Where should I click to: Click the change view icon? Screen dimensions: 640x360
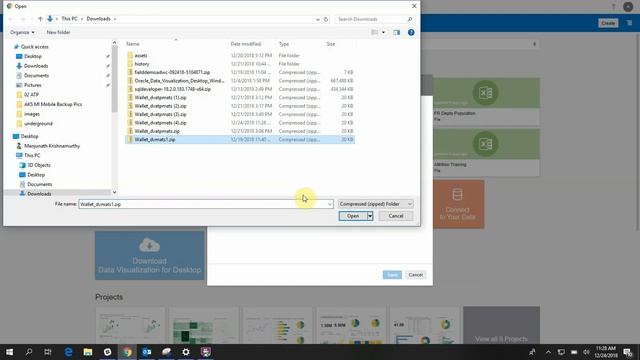tap(374, 32)
